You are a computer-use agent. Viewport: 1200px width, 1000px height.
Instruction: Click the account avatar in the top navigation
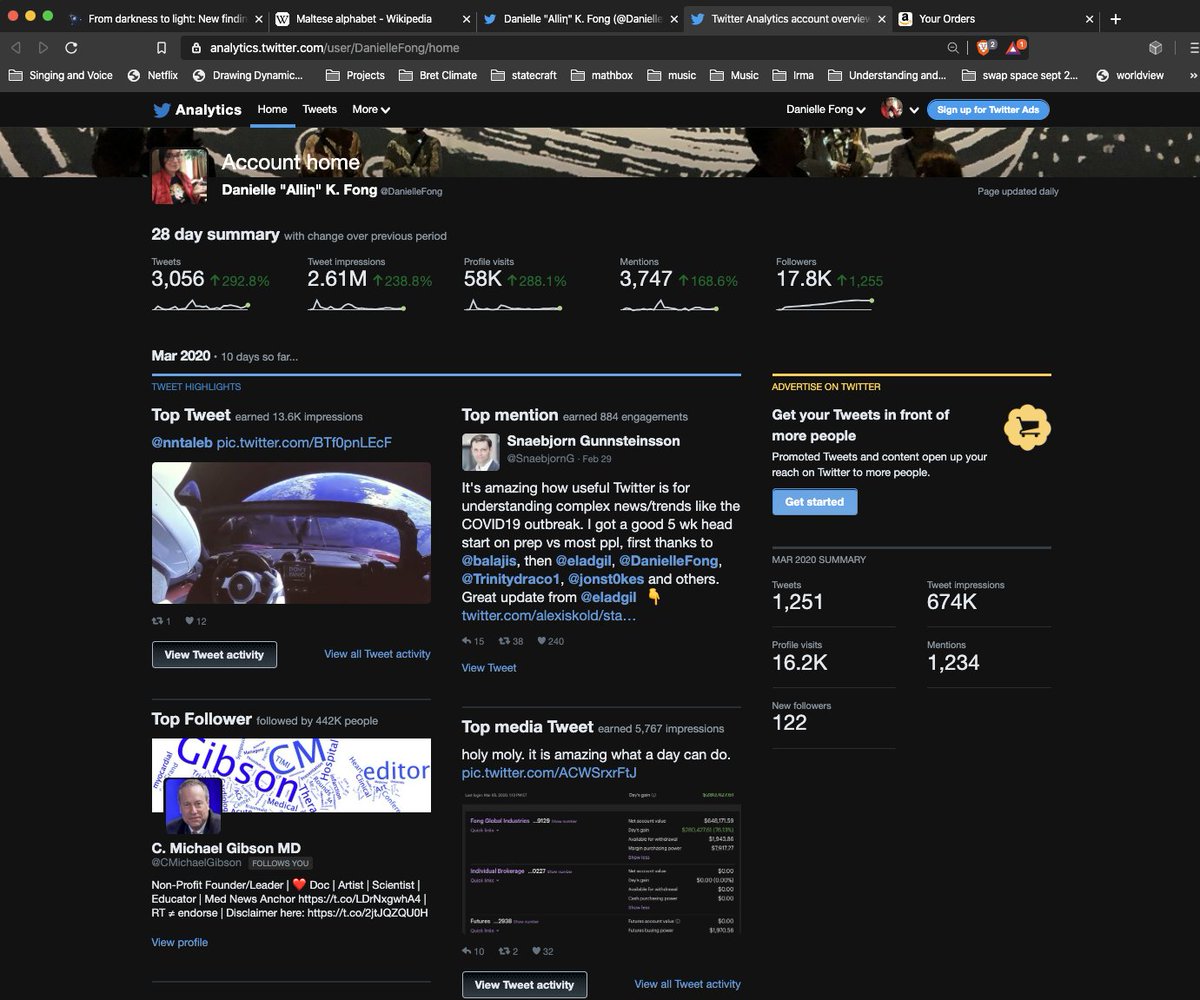click(892, 110)
